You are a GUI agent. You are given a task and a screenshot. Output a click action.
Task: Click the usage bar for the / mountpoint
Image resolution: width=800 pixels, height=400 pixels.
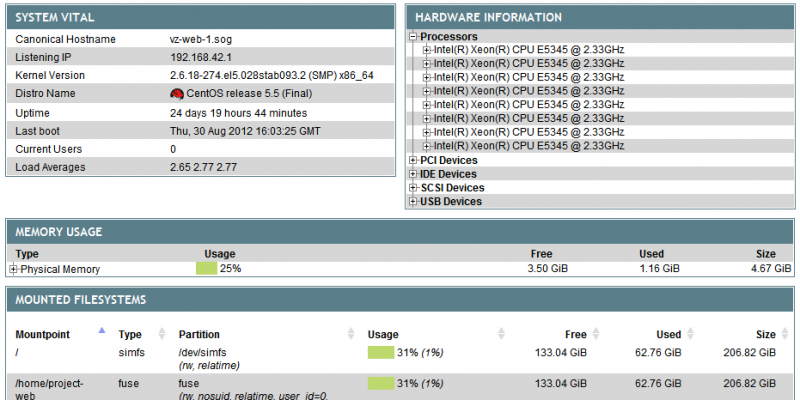(x=381, y=353)
